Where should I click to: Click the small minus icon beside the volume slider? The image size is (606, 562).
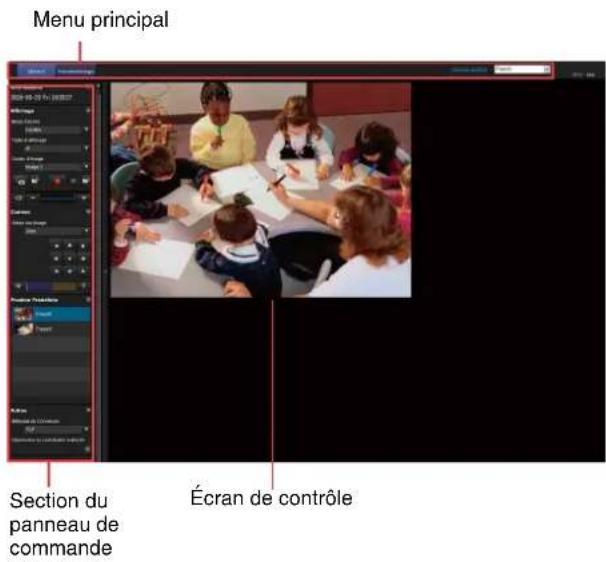pyautogui.click(x=33, y=198)
